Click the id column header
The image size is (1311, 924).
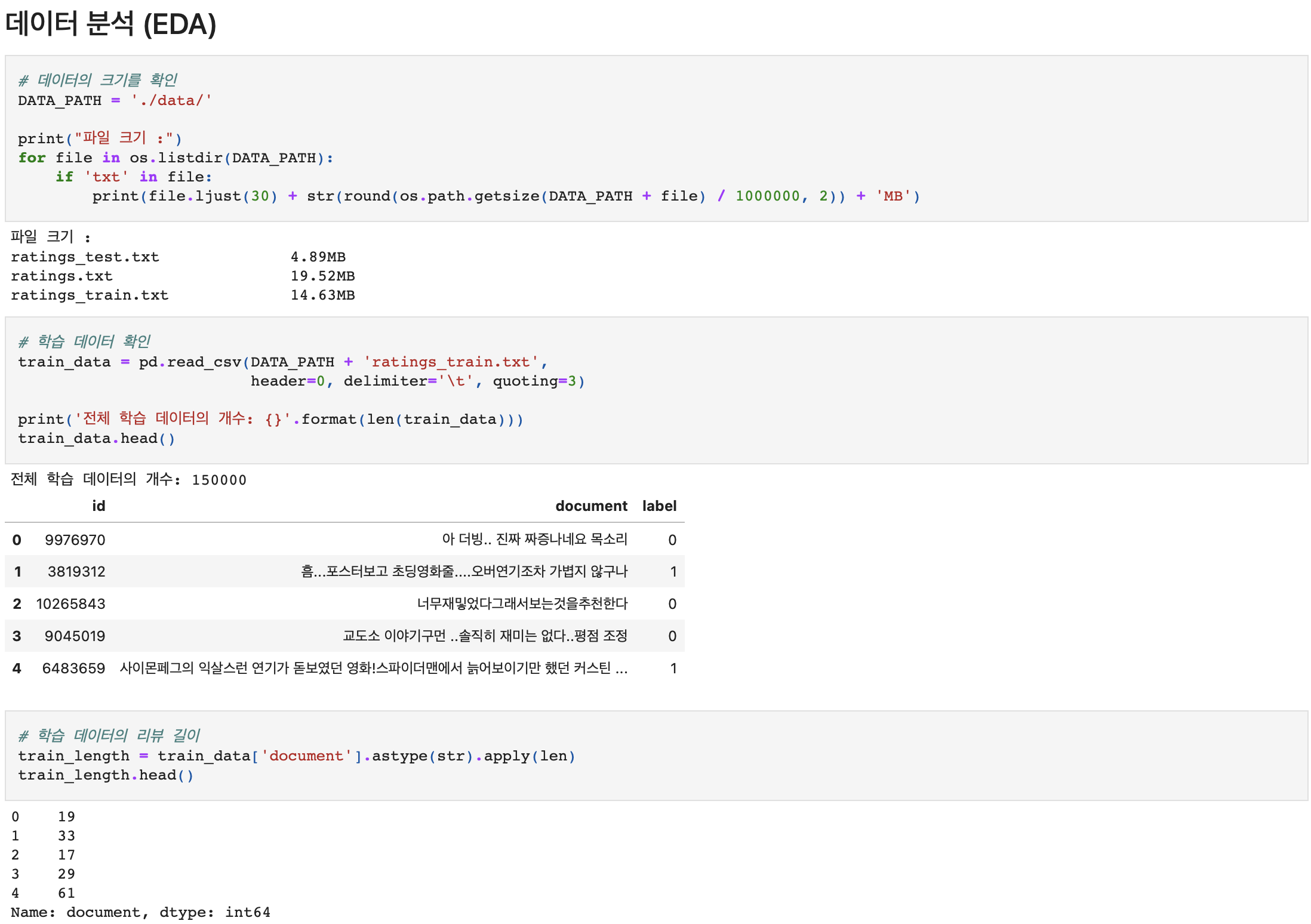pos(99,506)
